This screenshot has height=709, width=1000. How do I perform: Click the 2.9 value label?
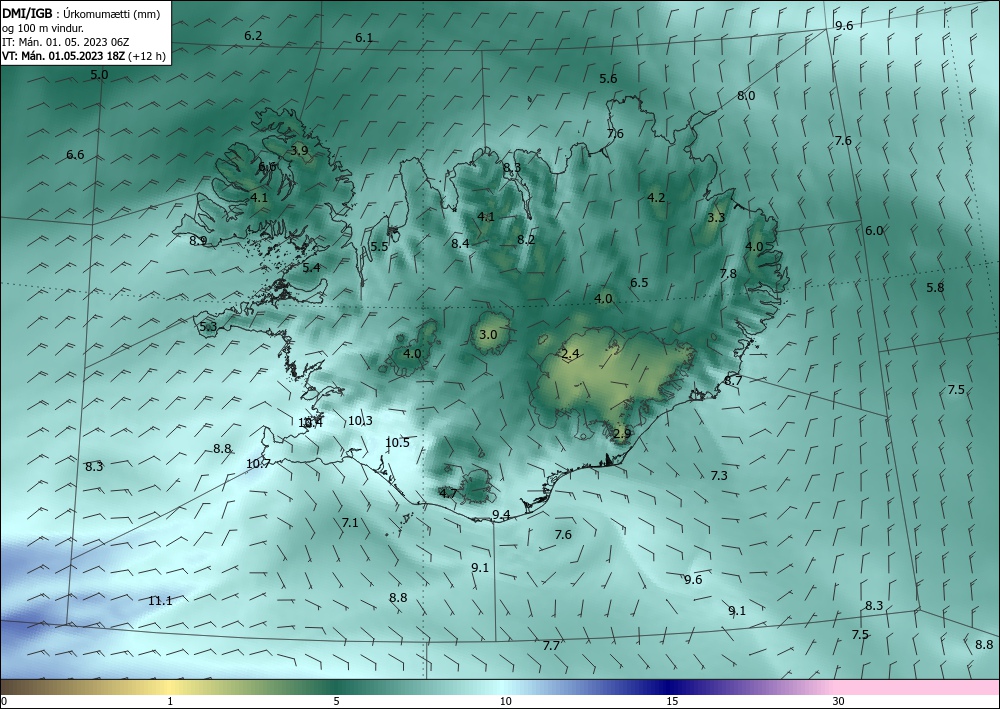[x=622, y=434]
